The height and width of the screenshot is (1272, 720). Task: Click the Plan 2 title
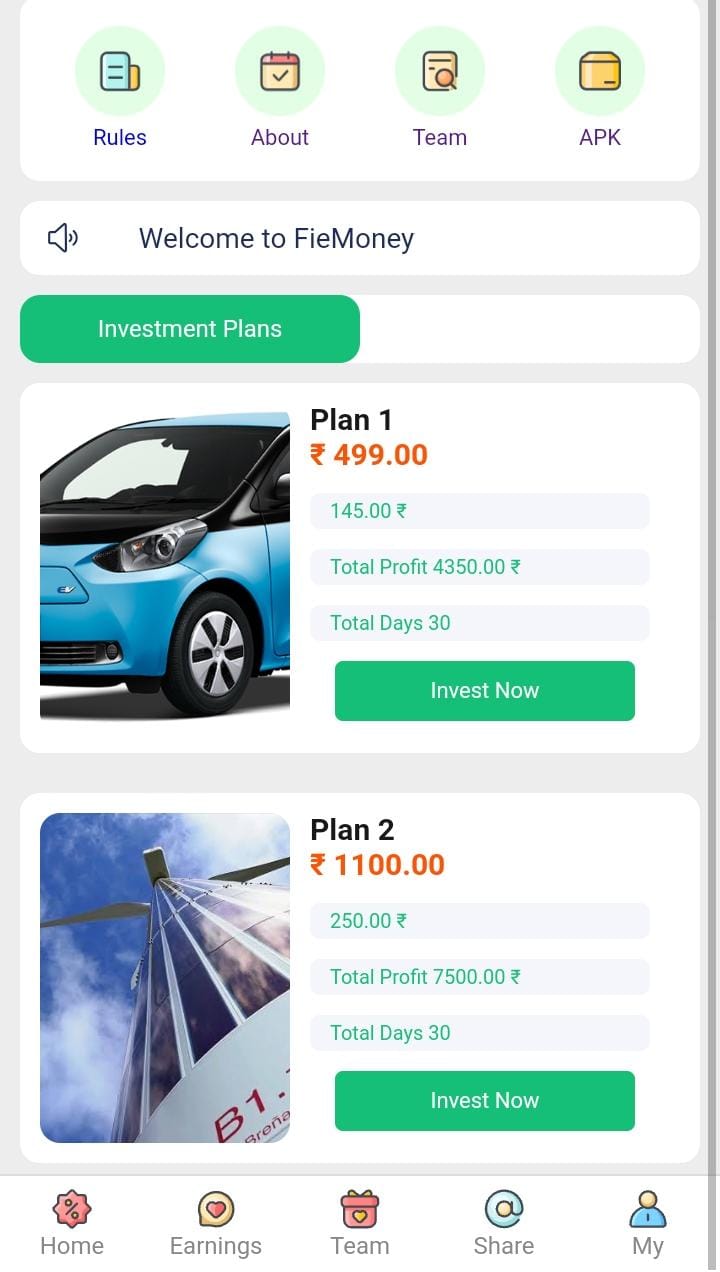coord(352,830)
